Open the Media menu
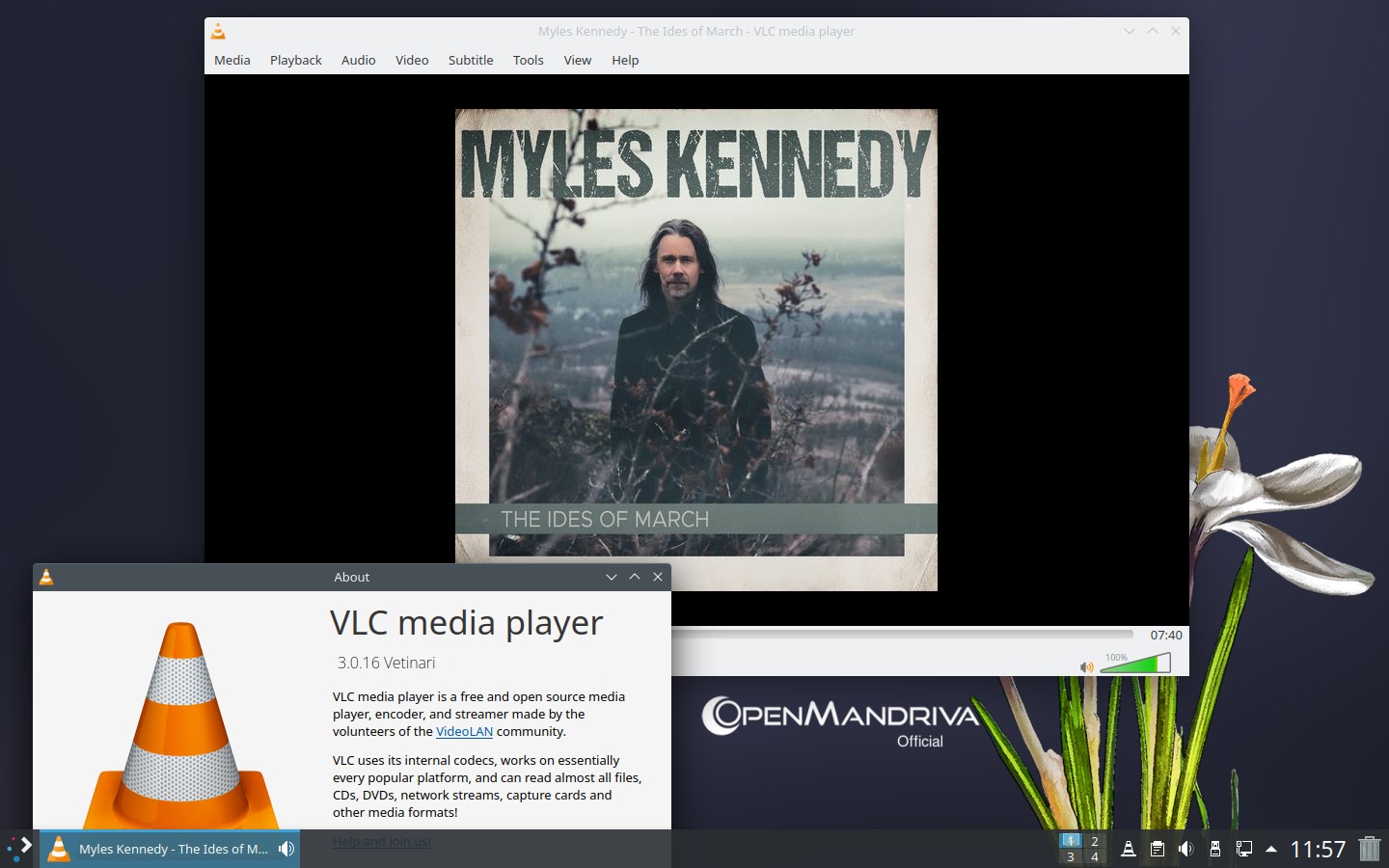Screen dimensions: 1389x868 pyautogui.click(x=231, y=60)
